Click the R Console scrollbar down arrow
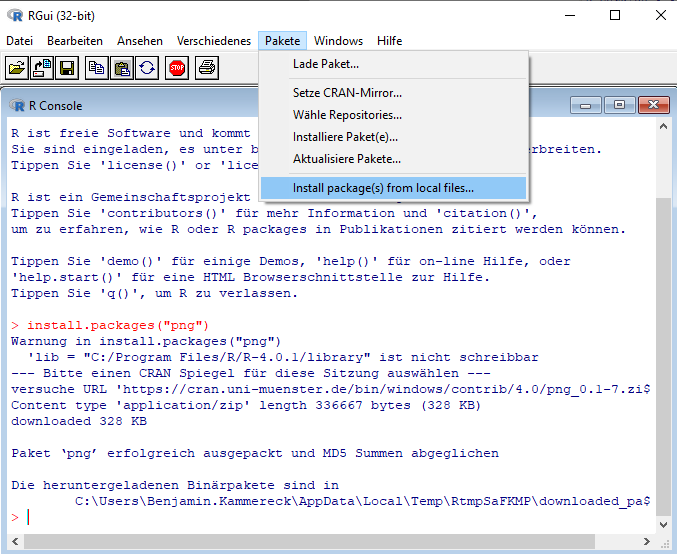Image resolution: width=677 pixels, height=554 pixels. [x=663, y=526]
